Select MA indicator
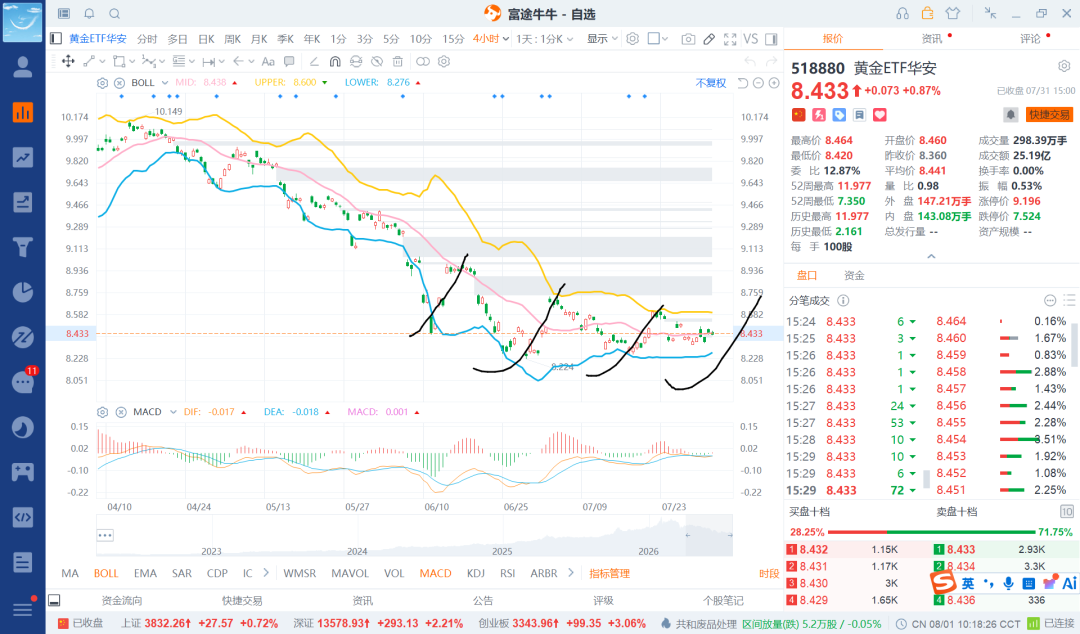The width and height of the screenshot is (1080, 634). click(x=70, y=573)
